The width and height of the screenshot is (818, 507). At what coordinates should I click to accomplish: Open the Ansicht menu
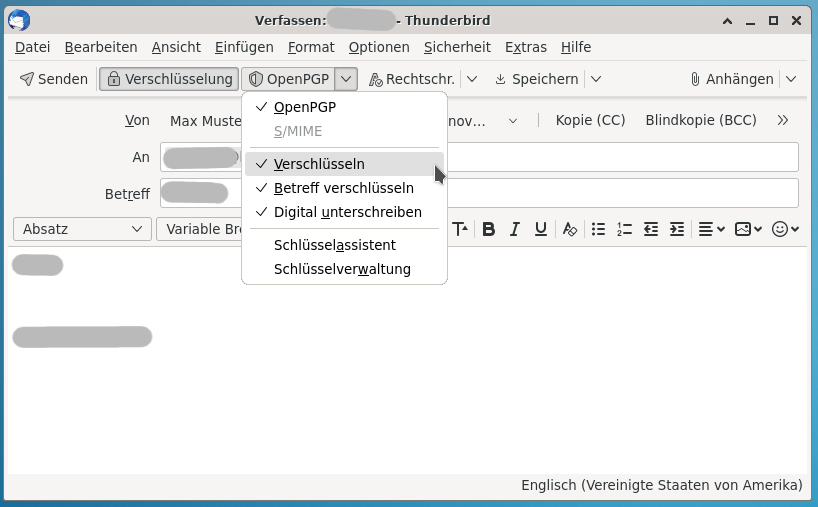point(176,47)
